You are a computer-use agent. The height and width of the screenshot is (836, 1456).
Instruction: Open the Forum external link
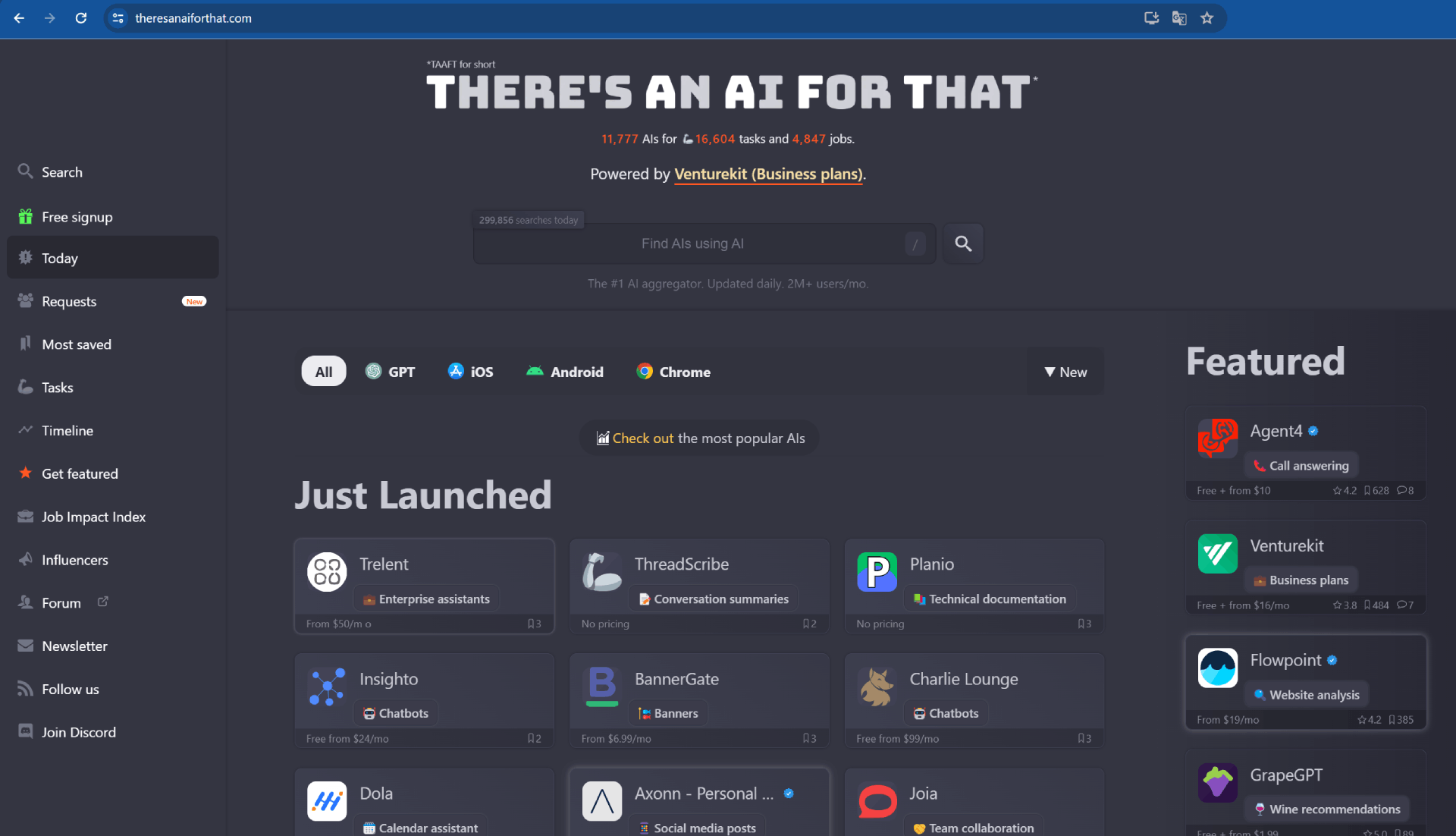pos(62,603)
